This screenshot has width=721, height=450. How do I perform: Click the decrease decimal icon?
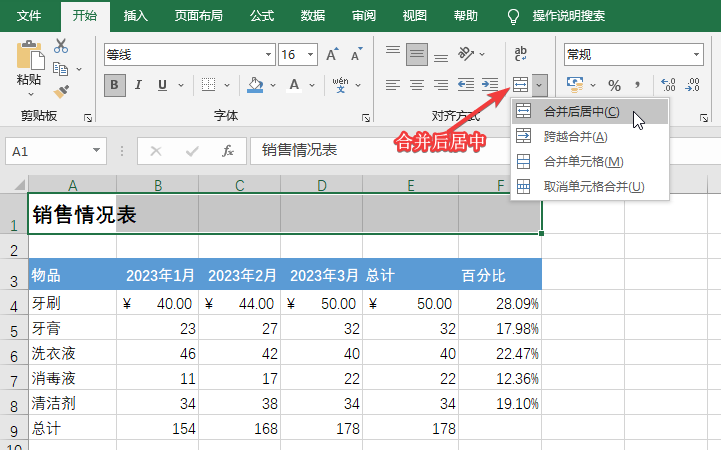[692, 85]
